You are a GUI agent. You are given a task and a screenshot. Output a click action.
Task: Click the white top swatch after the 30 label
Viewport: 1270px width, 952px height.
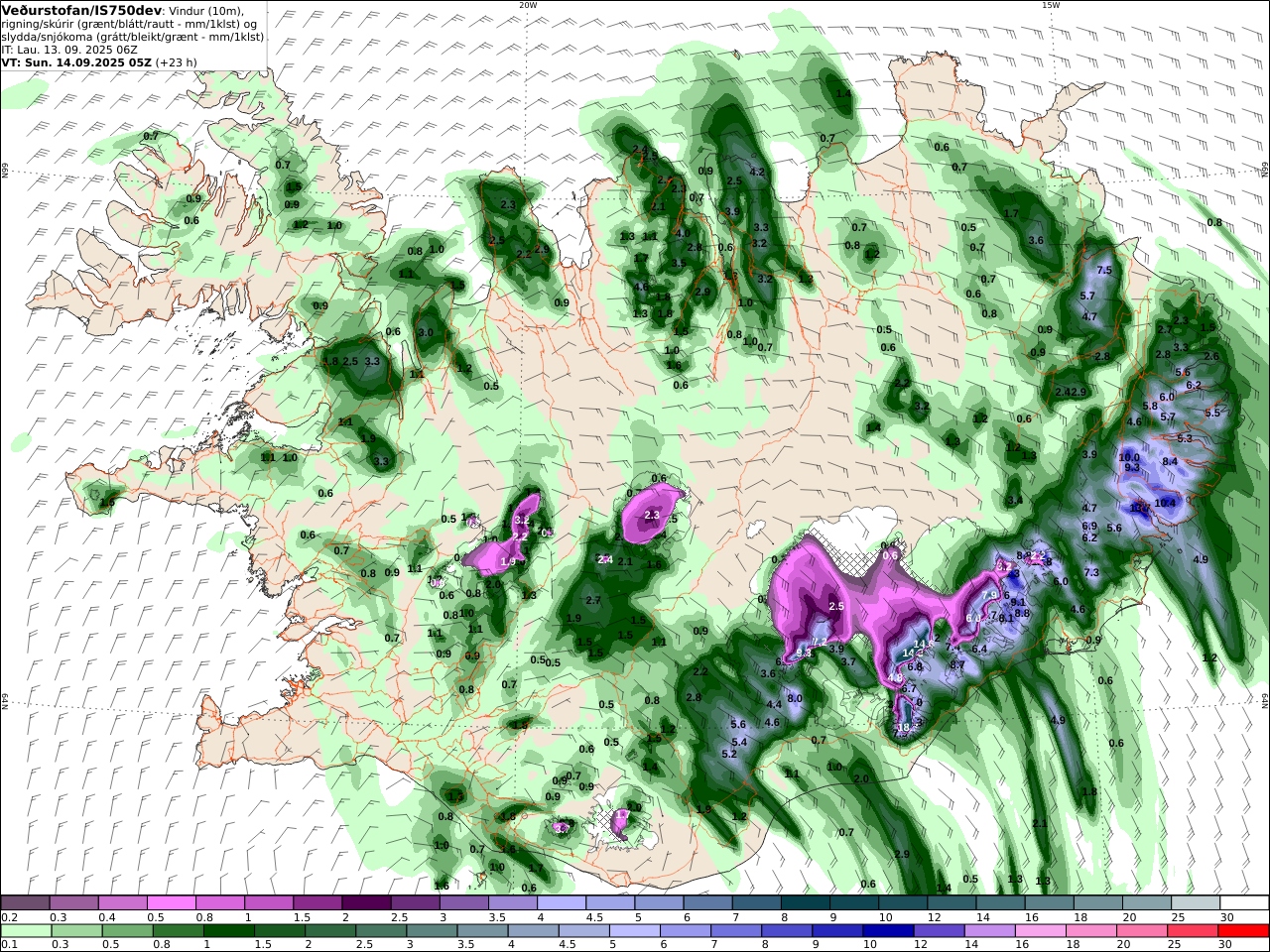click(x=1243, y=903)
